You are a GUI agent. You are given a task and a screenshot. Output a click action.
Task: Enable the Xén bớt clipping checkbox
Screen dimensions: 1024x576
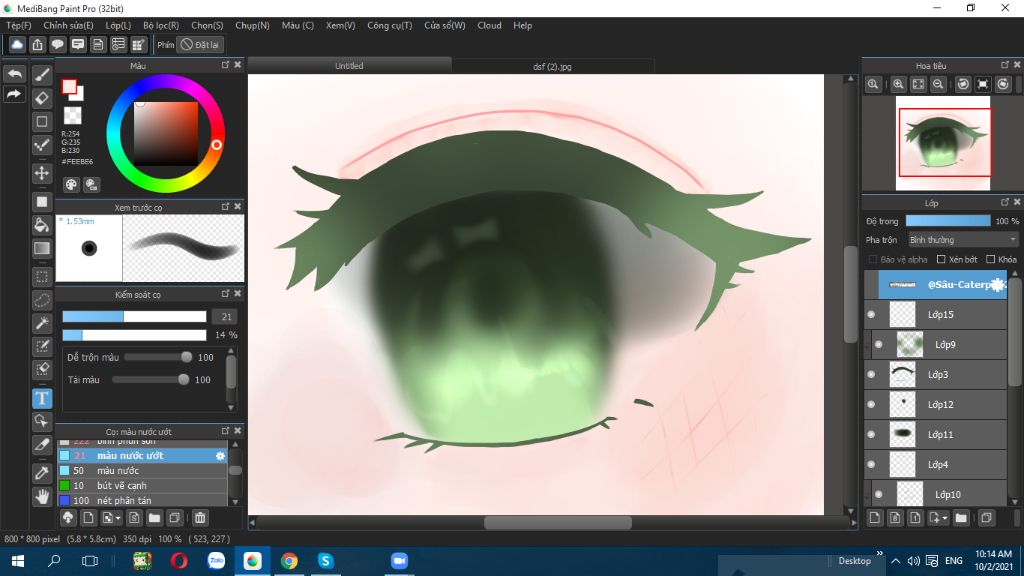pos(941,259)
